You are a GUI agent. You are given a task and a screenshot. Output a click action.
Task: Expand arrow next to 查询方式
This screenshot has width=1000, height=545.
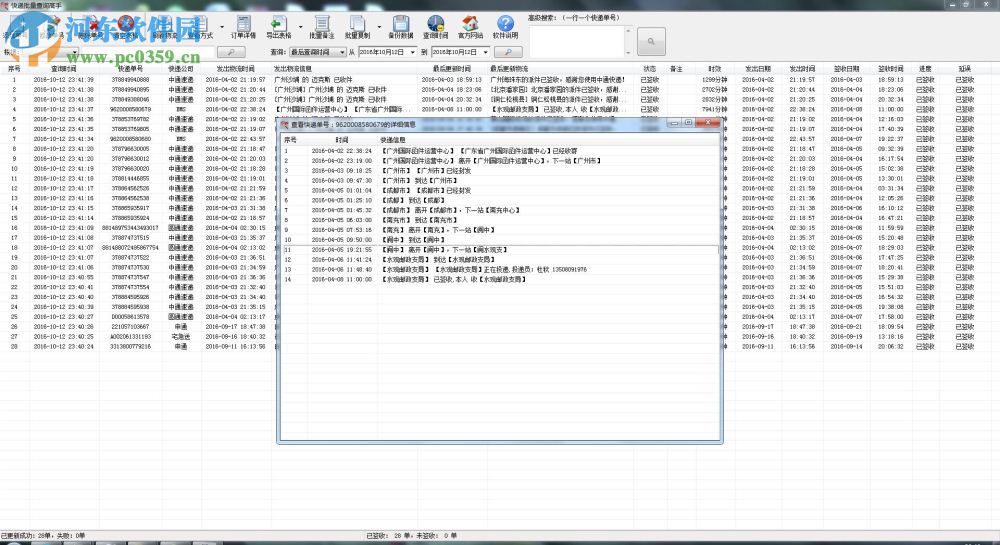pyautogui.click(x=222, y=27)
